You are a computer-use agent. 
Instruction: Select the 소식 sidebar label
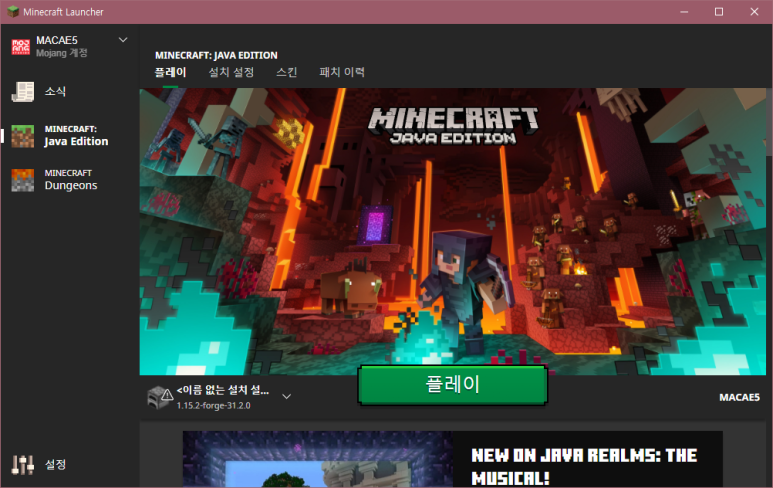pos(55,92)
